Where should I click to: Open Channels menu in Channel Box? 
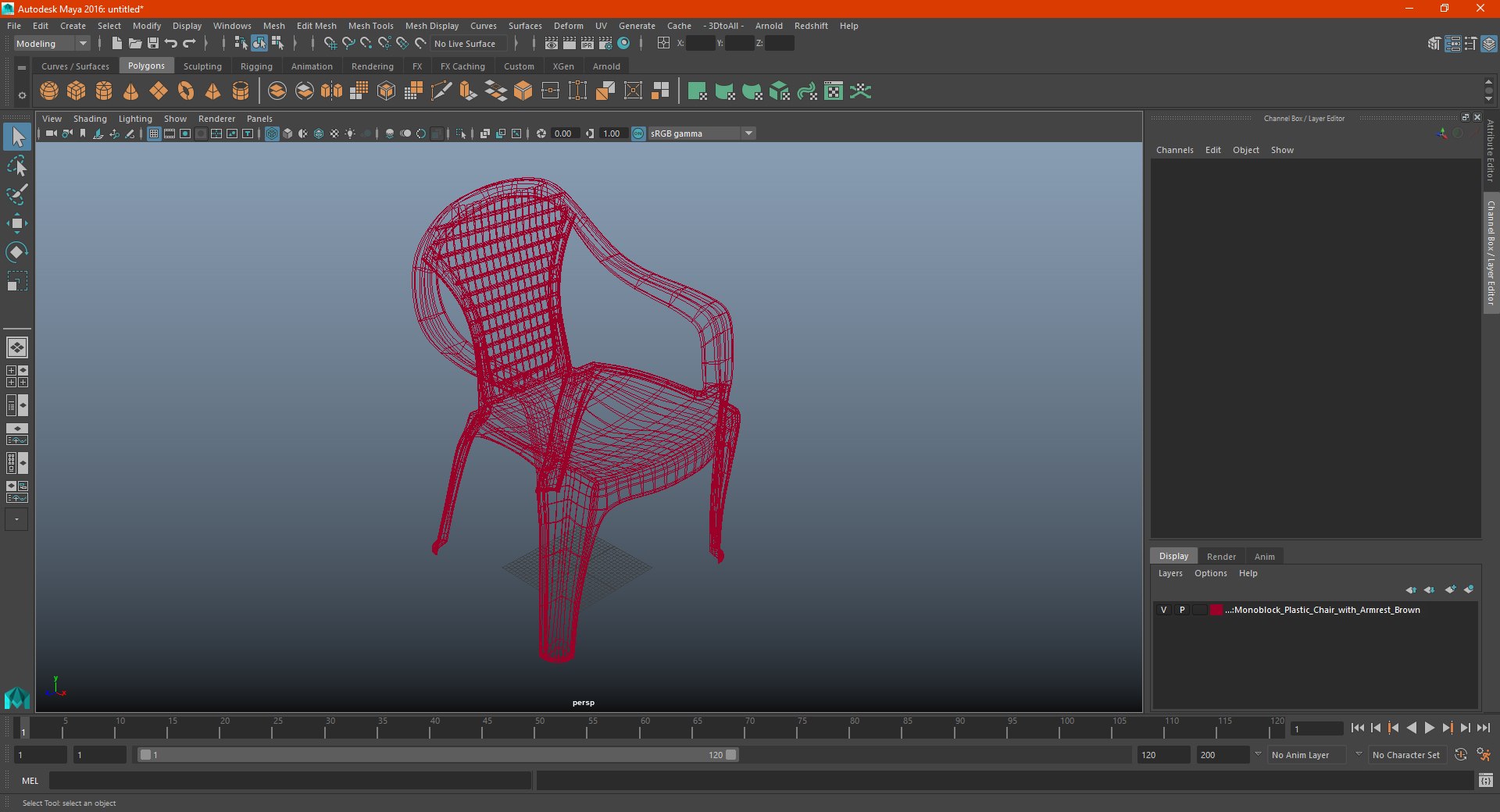(1174, 150)
